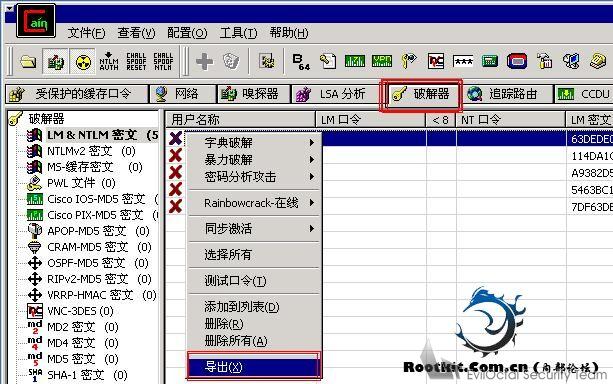Select PWL 文件 in tree
The image size is (613, 384).
click(x=81, y=183)
